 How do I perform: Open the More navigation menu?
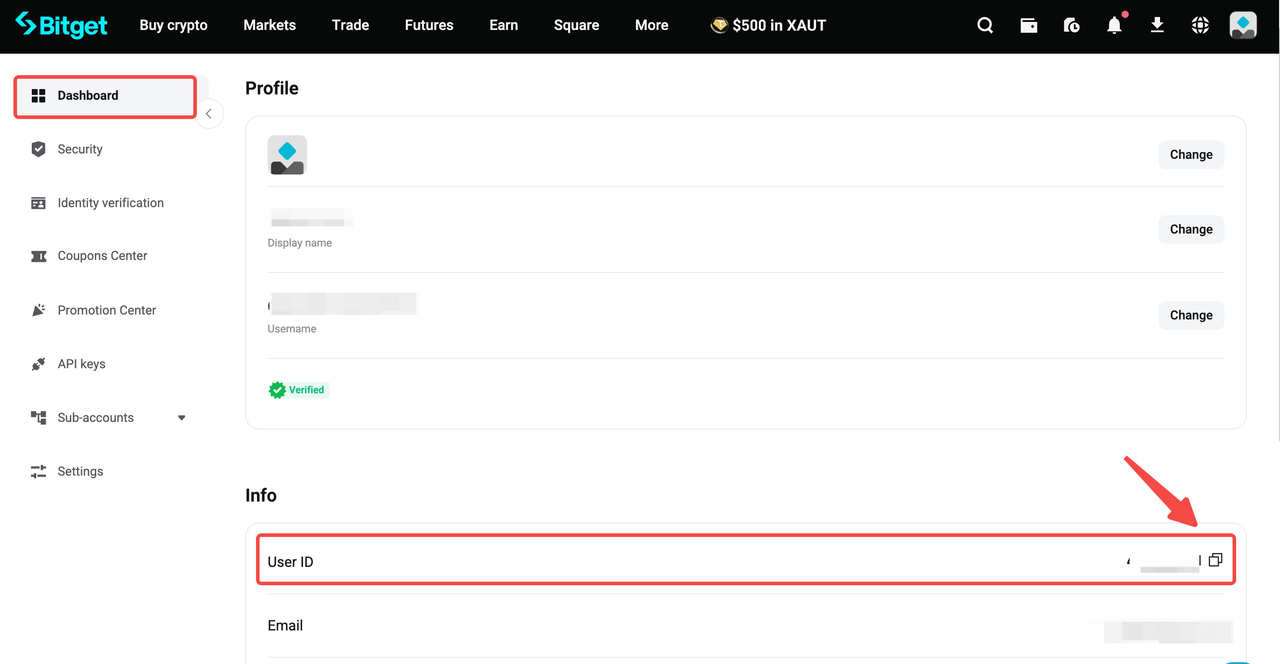(651, 25)
